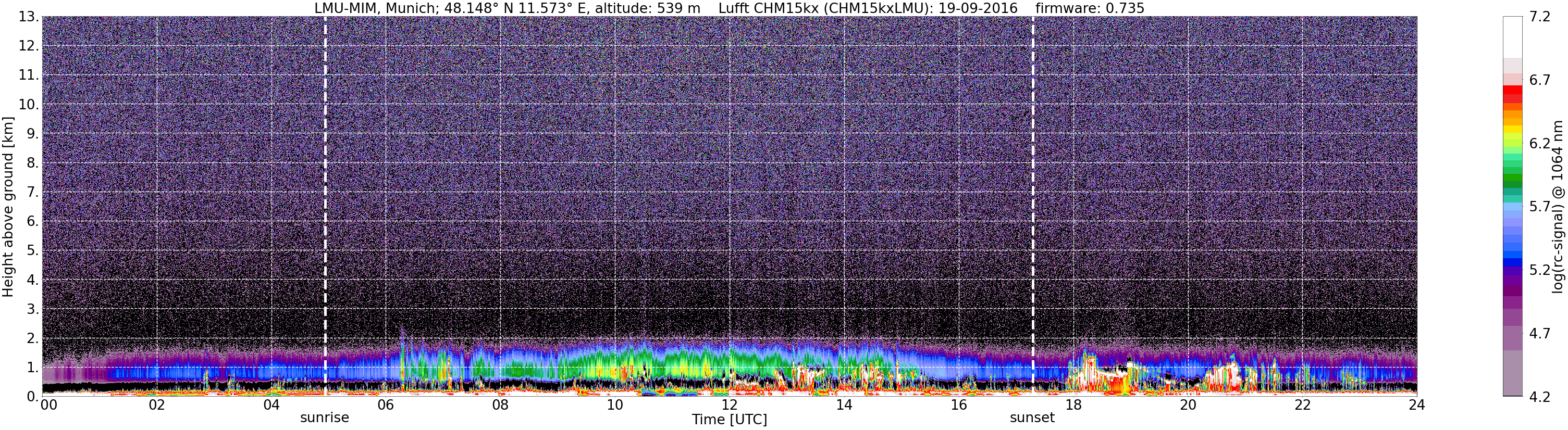Viewport: 1568px width, 430px height.
Task: Click the y-axis tick label '9.'
Action: (32, 134)
